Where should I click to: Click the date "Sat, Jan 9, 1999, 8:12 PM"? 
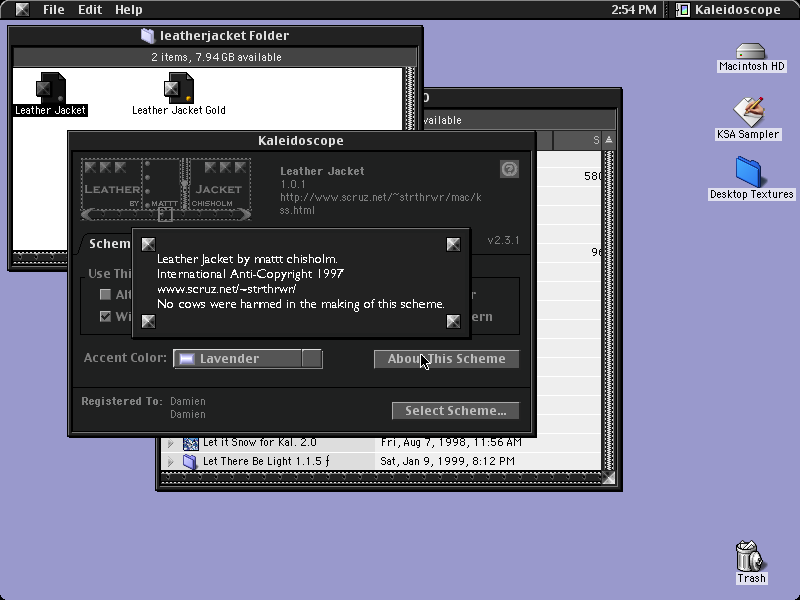coord(447,461)
